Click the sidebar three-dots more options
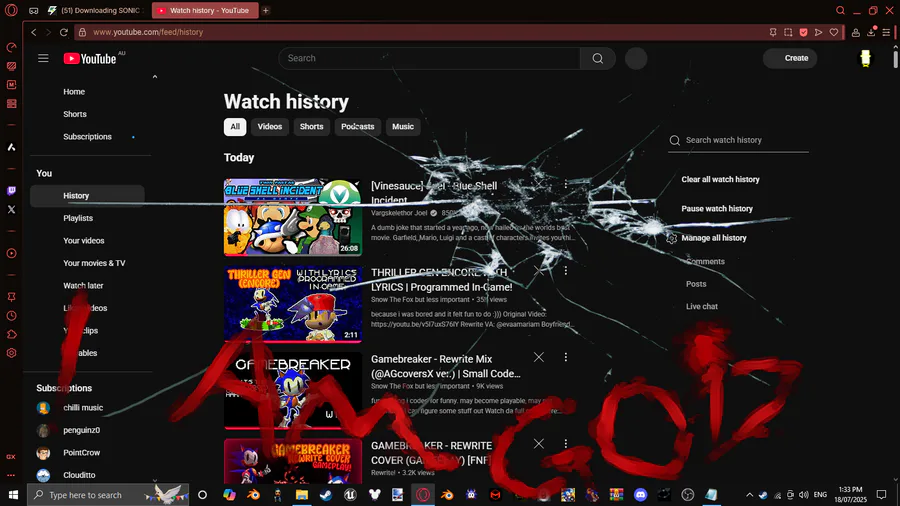The image size is (900, 506). click(x=11, y=475)
